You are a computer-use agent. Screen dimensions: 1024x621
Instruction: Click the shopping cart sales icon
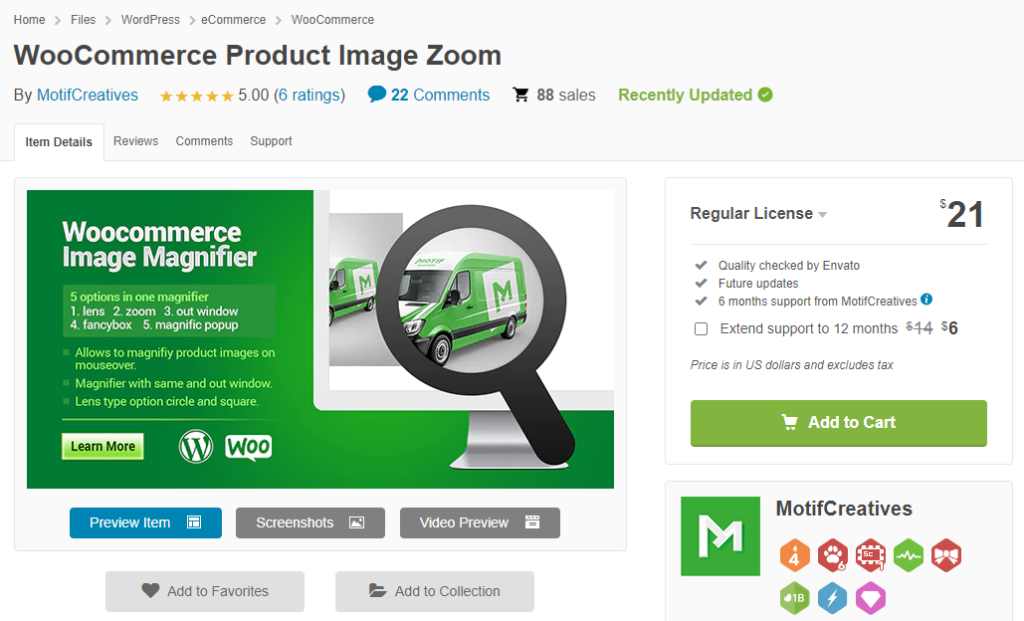[x=520, y=95]
